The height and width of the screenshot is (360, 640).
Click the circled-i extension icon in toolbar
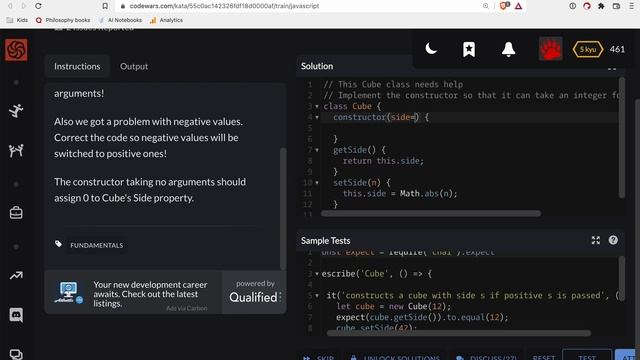pos(572,6)
